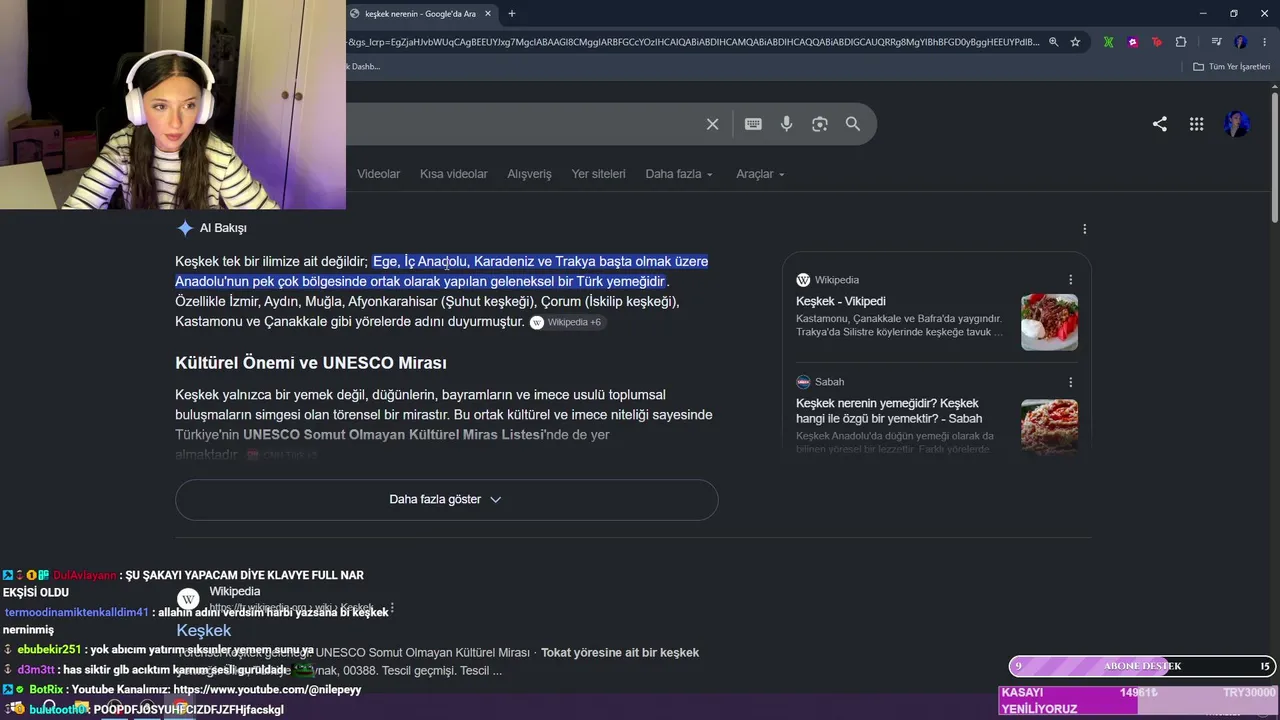Open the on-screen keyboard input tool
Viewport: 1280px width, 720px height.
tap(753, 124)
